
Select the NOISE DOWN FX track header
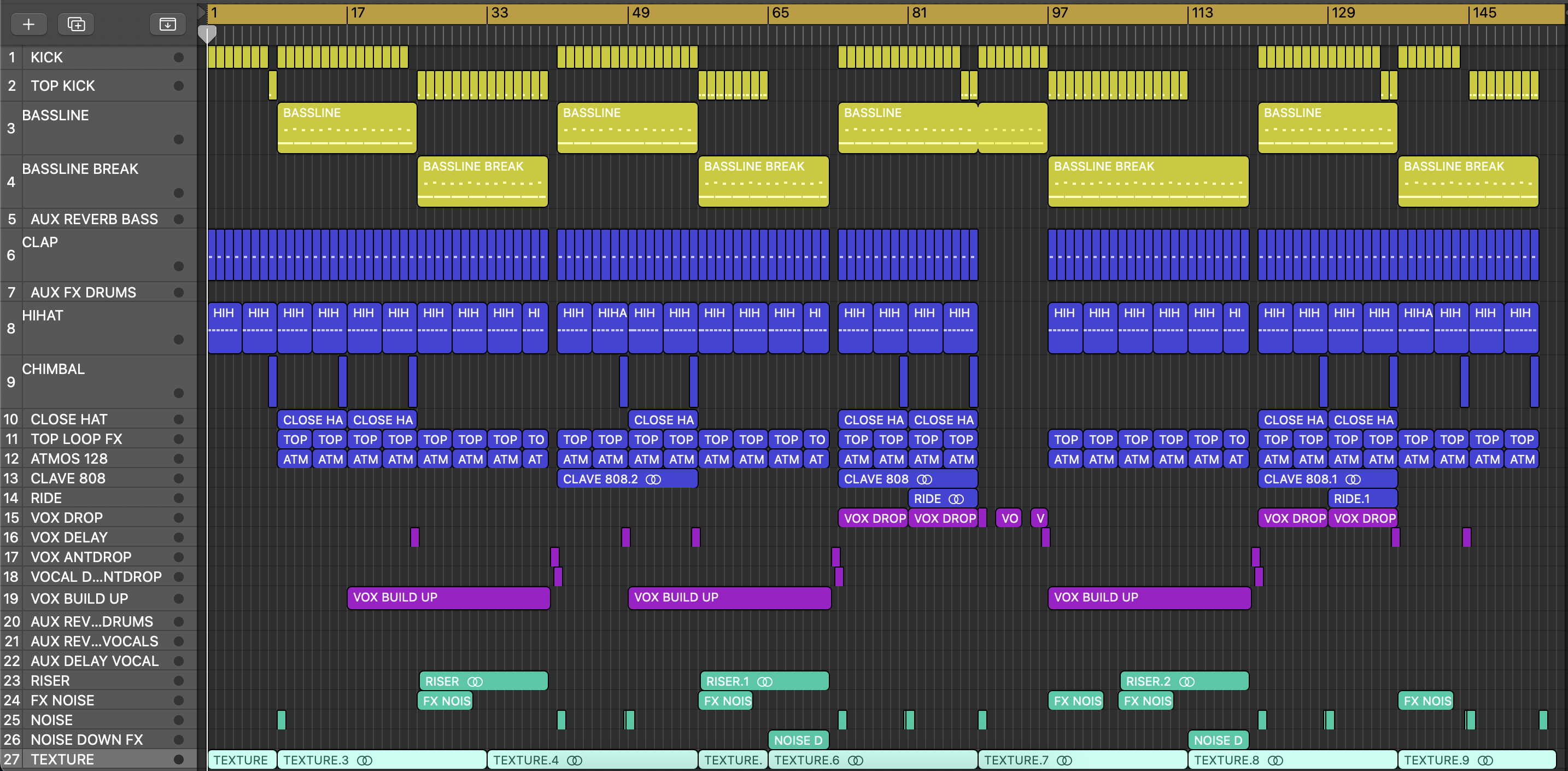(x=98, y=739)
